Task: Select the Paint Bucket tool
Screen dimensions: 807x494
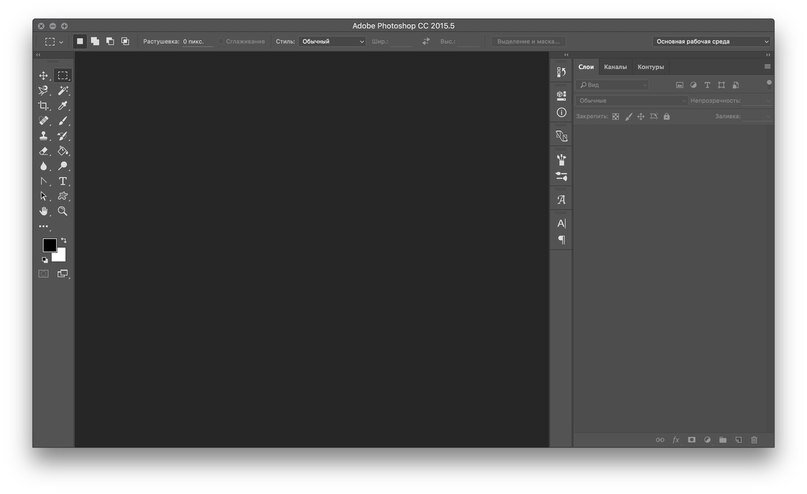Action: (x=63, y=151)
